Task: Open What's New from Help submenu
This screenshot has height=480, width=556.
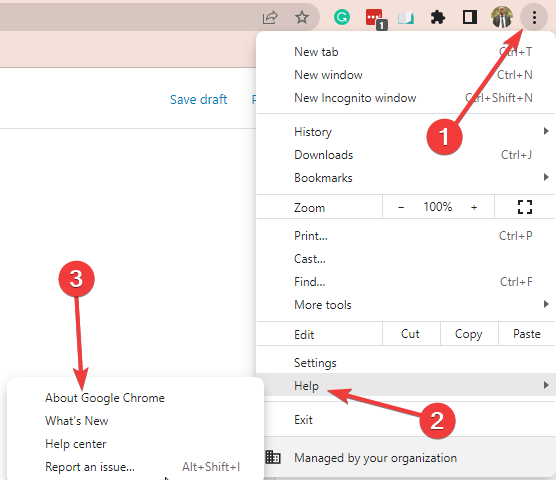Action: pyautogui.click(x=135, y=421)
